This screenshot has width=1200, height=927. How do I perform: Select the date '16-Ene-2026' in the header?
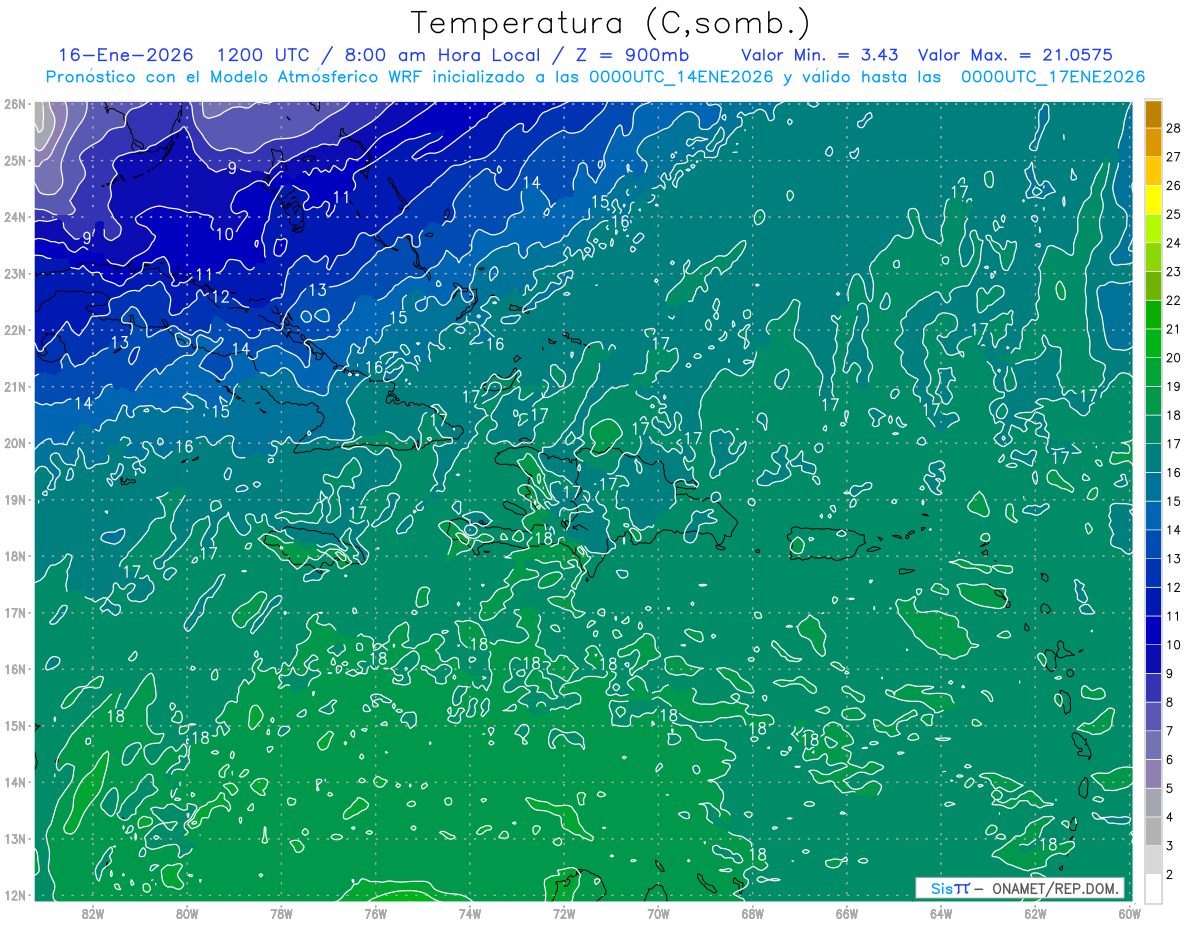[126, 55]
